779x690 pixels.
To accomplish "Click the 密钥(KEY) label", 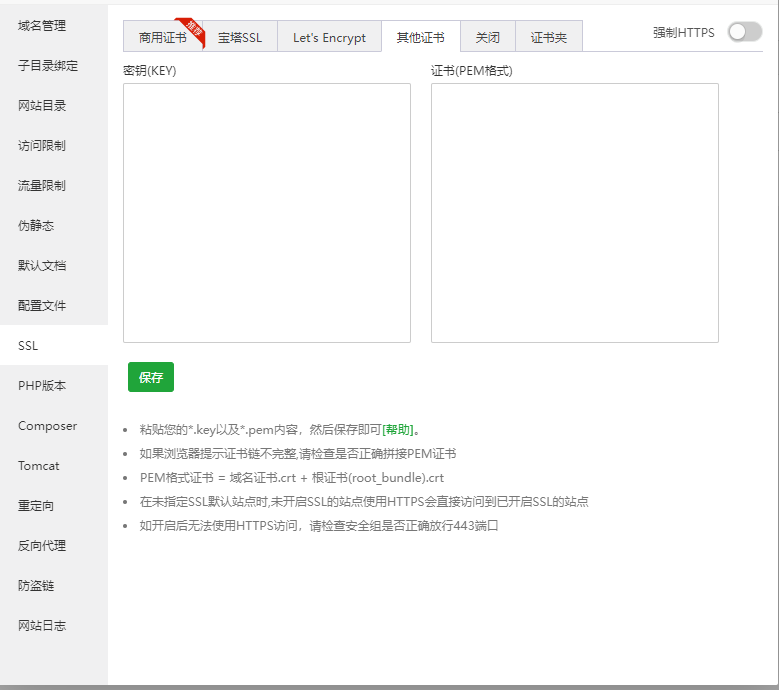I will pyautogui.click(x=150, y=71).
